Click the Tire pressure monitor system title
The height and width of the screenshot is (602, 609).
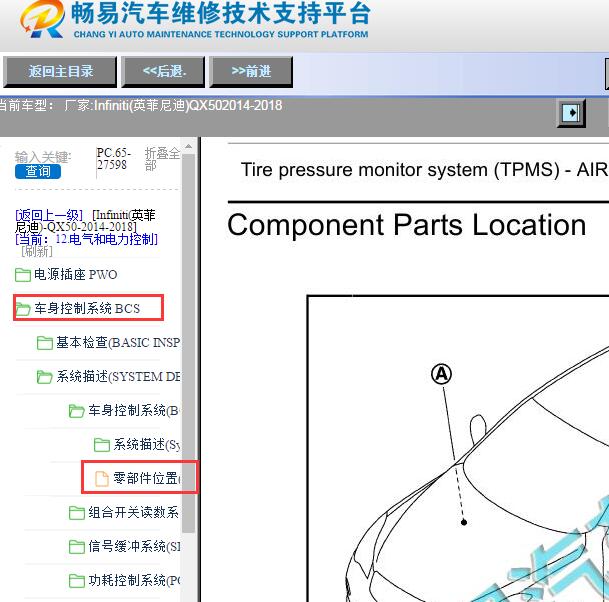pyautogui.click(x=425, y=170)
